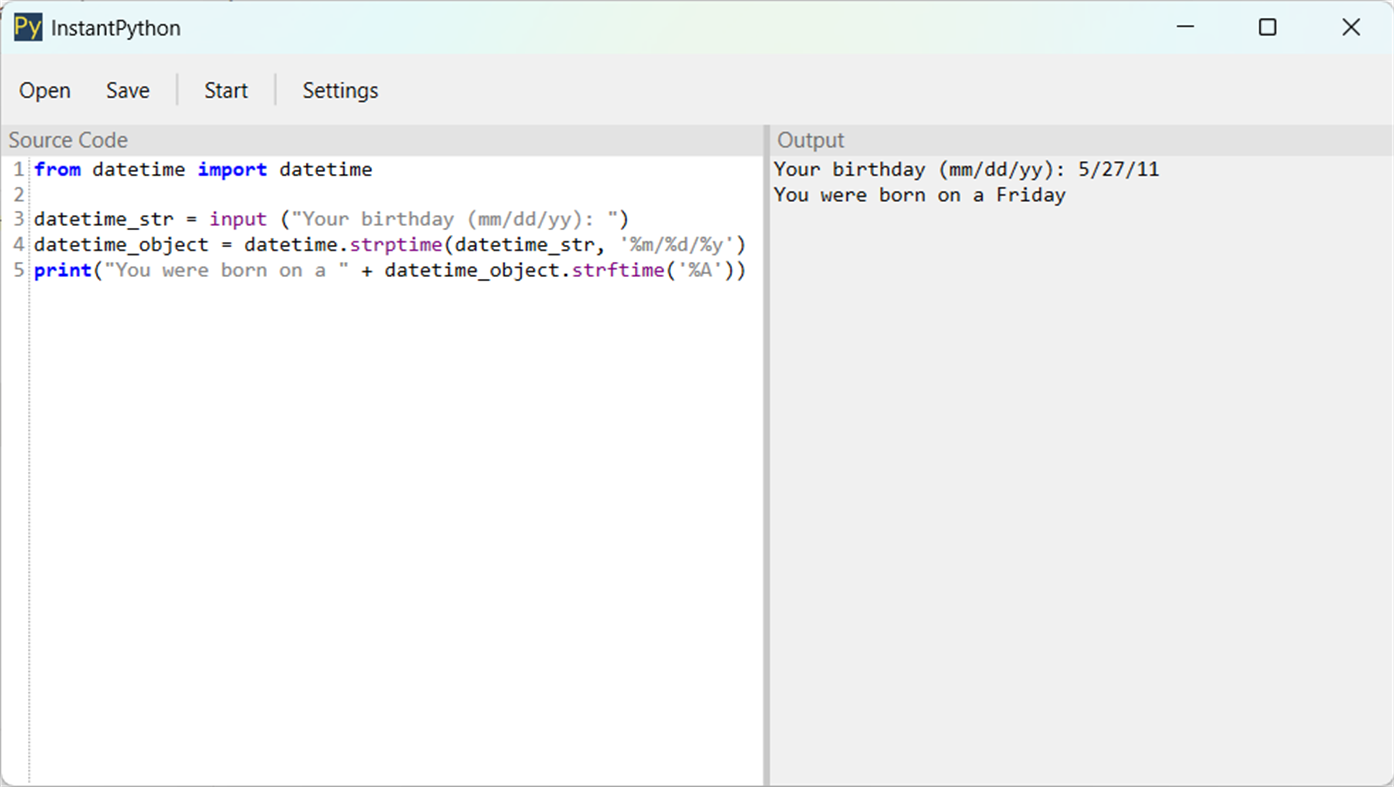Maximize the InstantPython window
The height and width of the screenshot is (787, 1394).
(1267, 27)
